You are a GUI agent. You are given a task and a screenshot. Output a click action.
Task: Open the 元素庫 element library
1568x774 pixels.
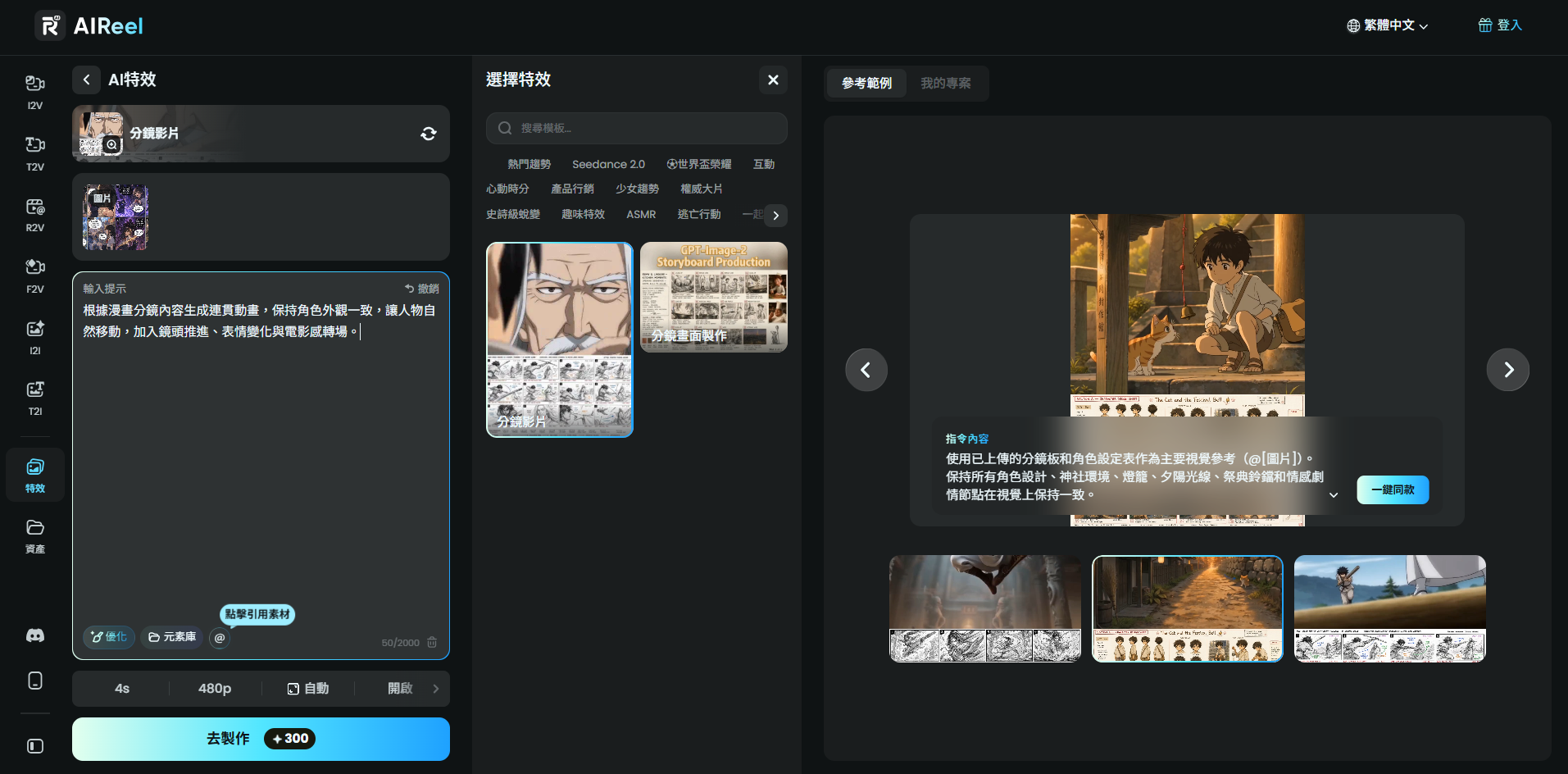coord(172,637)
